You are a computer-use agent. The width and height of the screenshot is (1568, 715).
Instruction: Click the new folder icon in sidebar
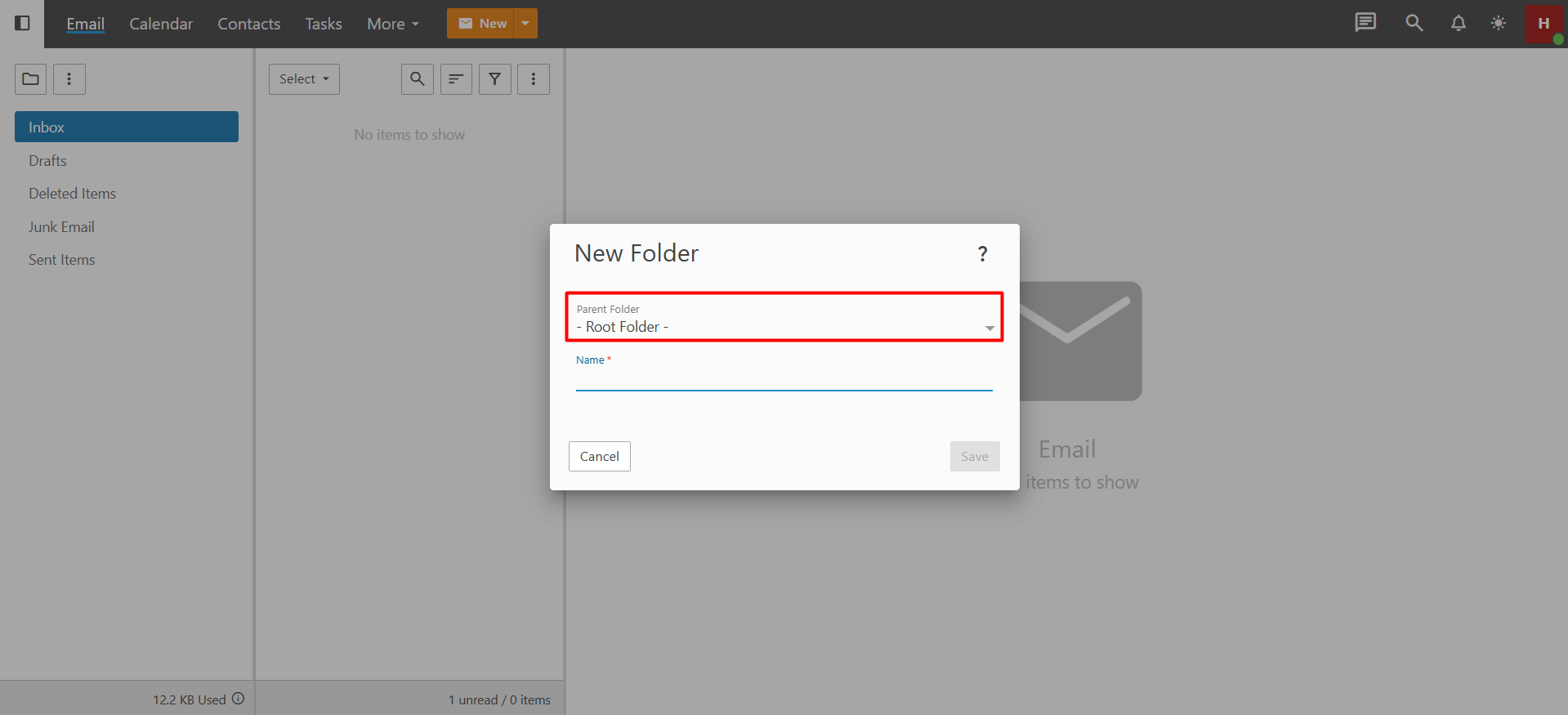(31, 79)
